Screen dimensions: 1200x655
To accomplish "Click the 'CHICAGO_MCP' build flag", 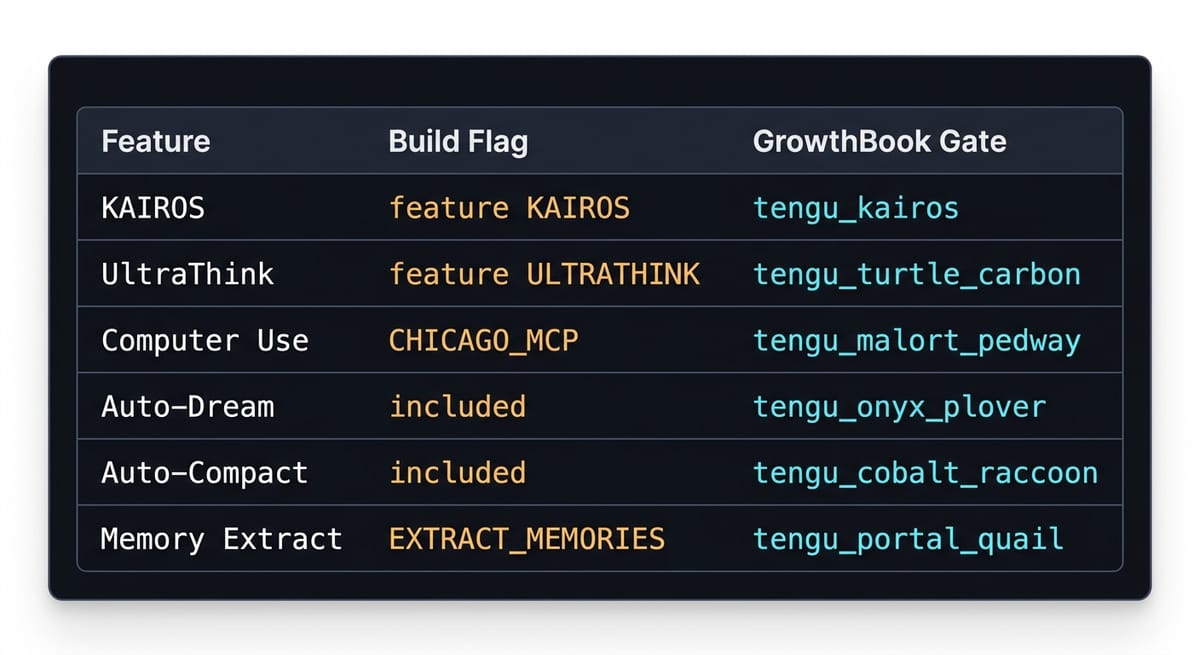I will tap(484, 341).
